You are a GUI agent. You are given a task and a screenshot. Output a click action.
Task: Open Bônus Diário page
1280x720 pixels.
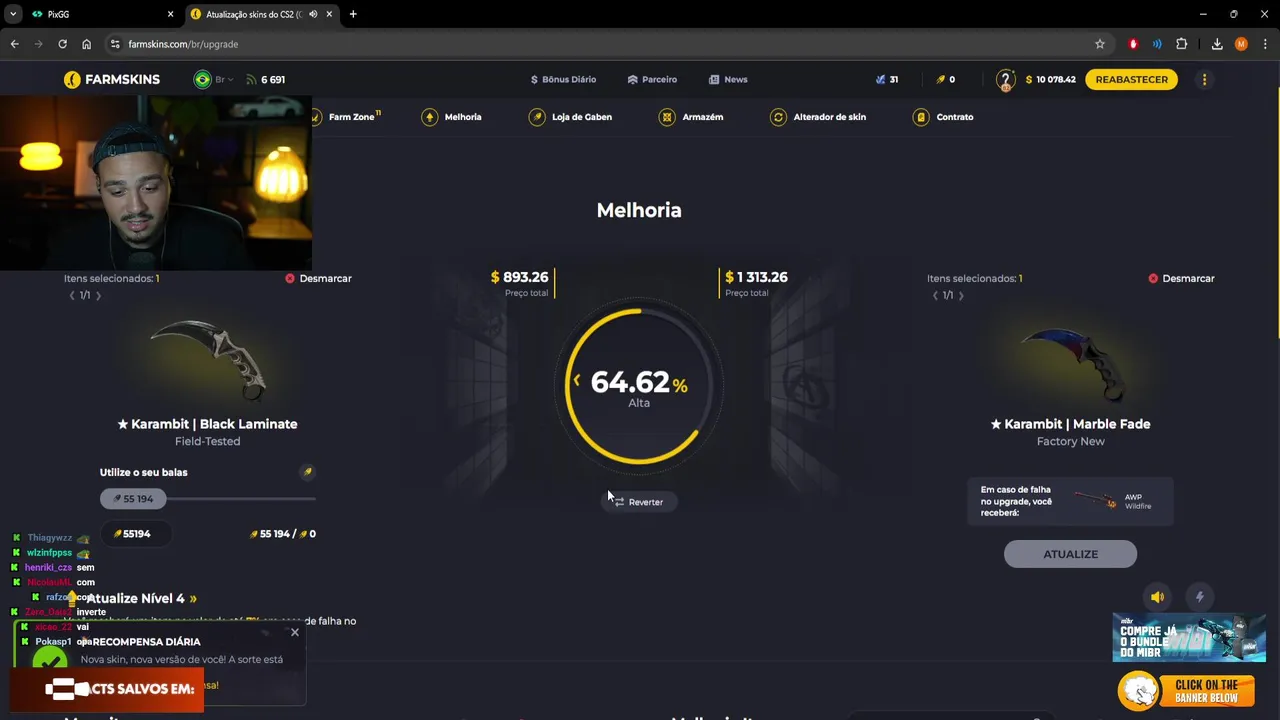tap(563, 80)
